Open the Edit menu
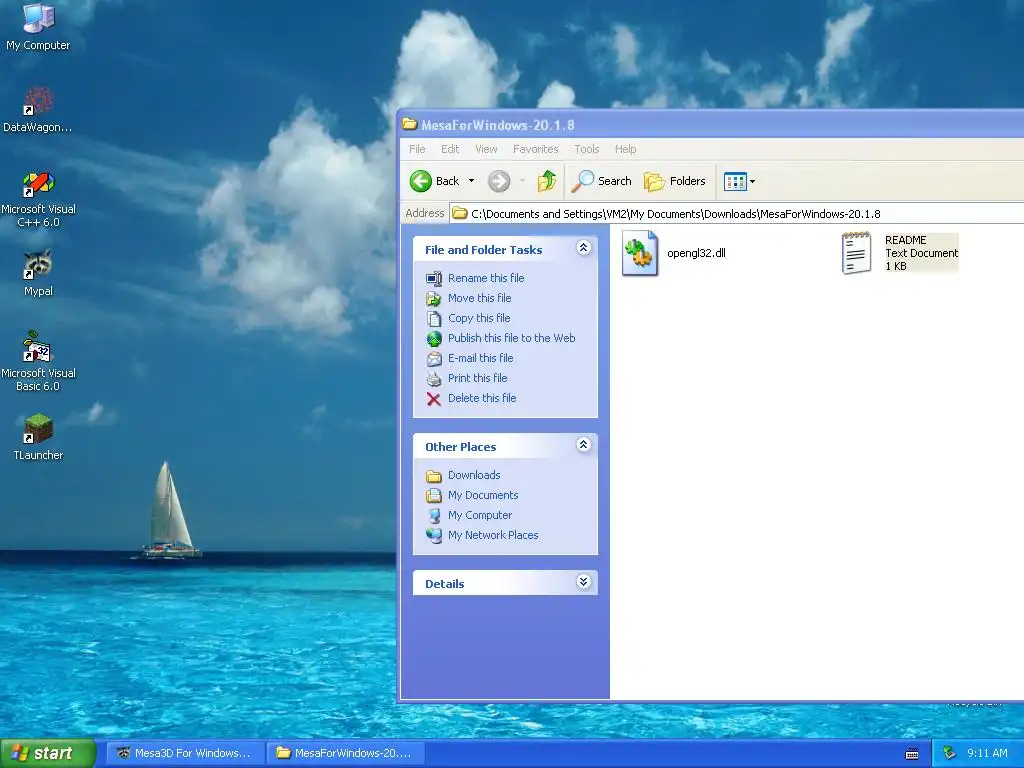1024x768 pixels. (x=450, y=149)
